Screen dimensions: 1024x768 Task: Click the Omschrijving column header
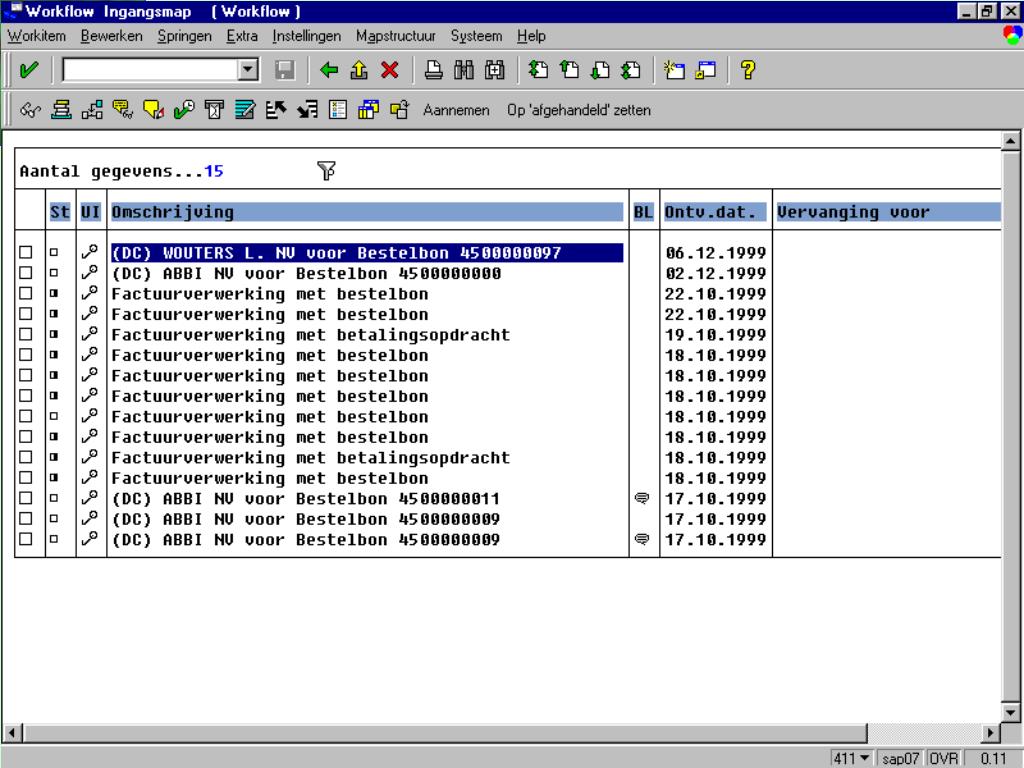click(367, 212)
